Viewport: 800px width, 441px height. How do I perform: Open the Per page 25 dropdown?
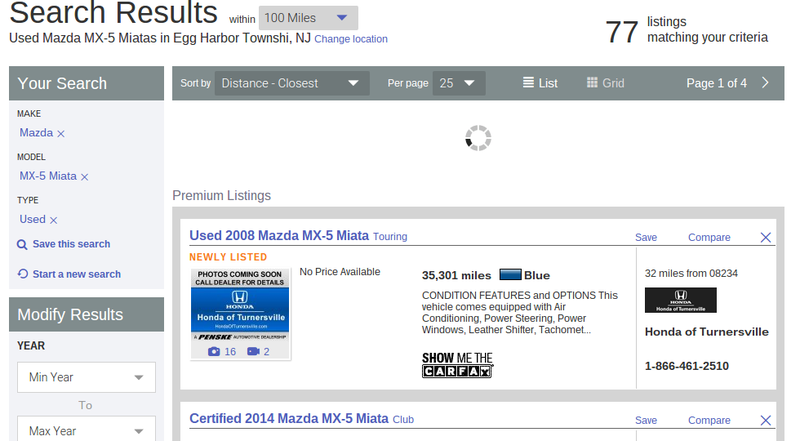coord(459,83)
